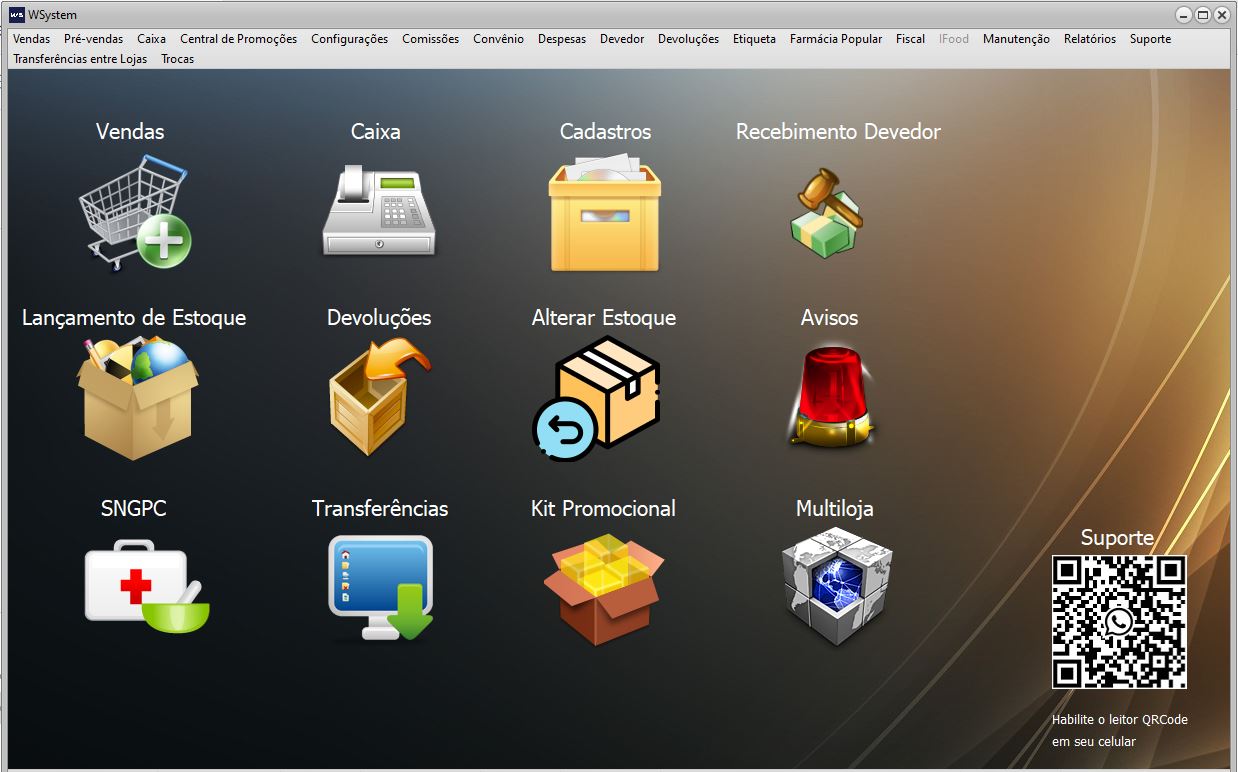Open Avisos red siren icon

click(830, 396)
